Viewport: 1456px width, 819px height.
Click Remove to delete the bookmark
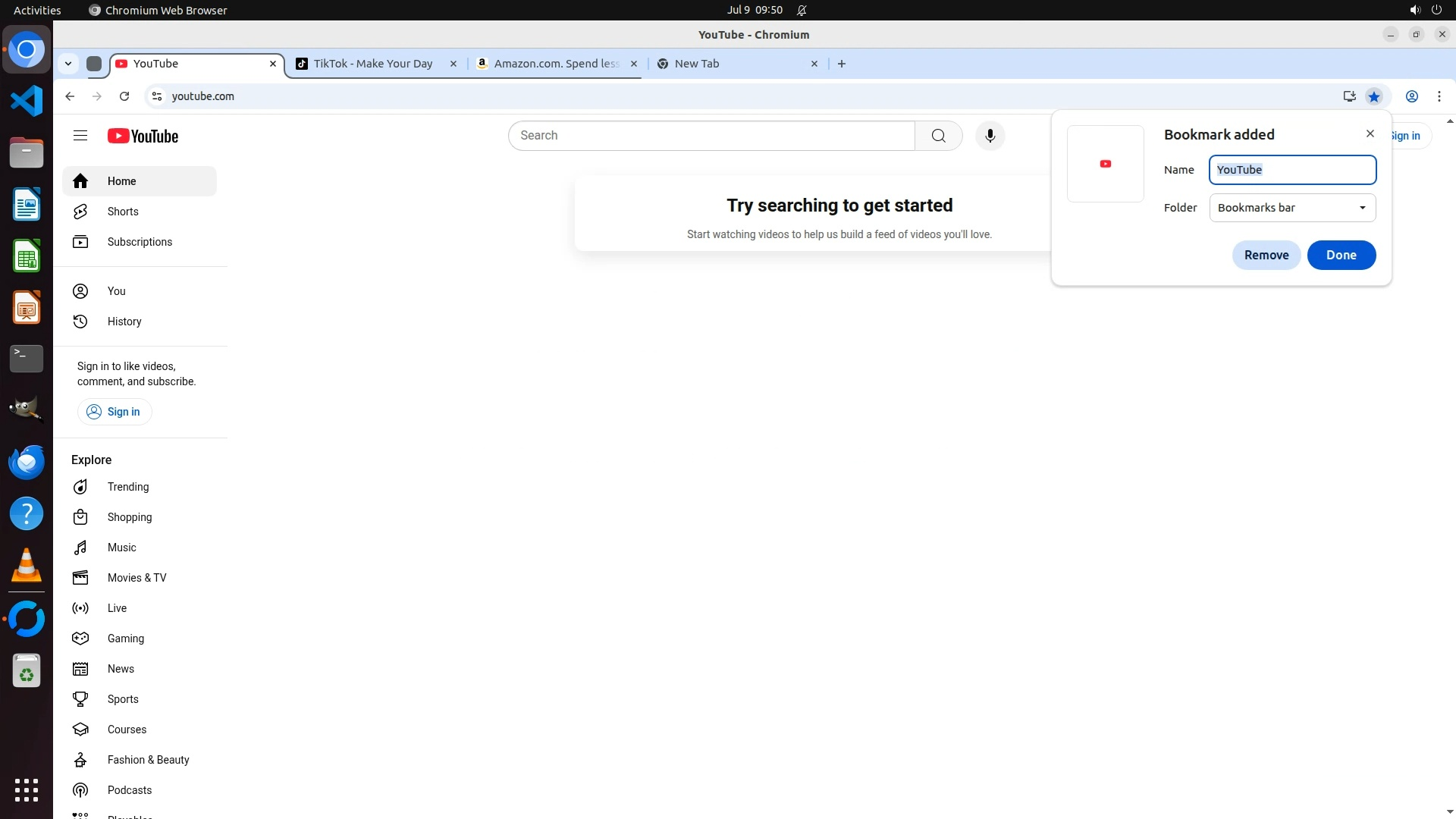(1266, 255)
